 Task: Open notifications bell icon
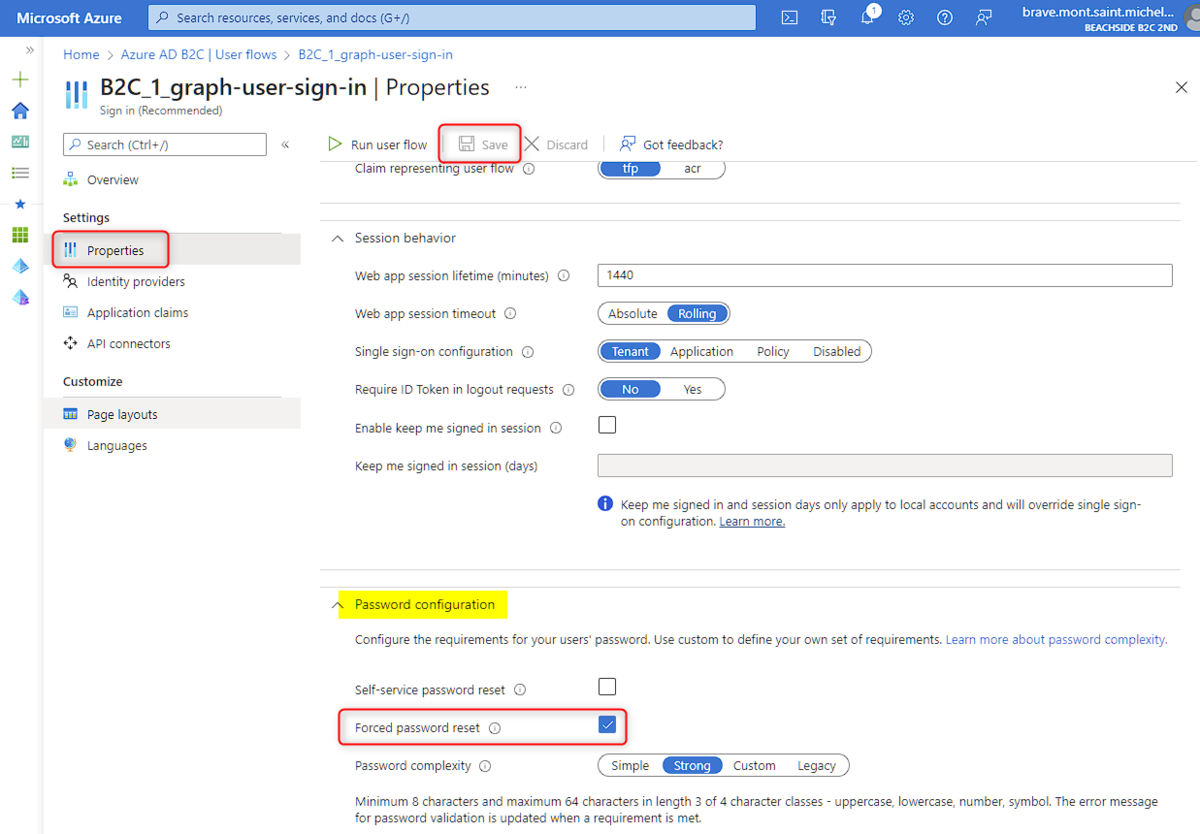868,17
